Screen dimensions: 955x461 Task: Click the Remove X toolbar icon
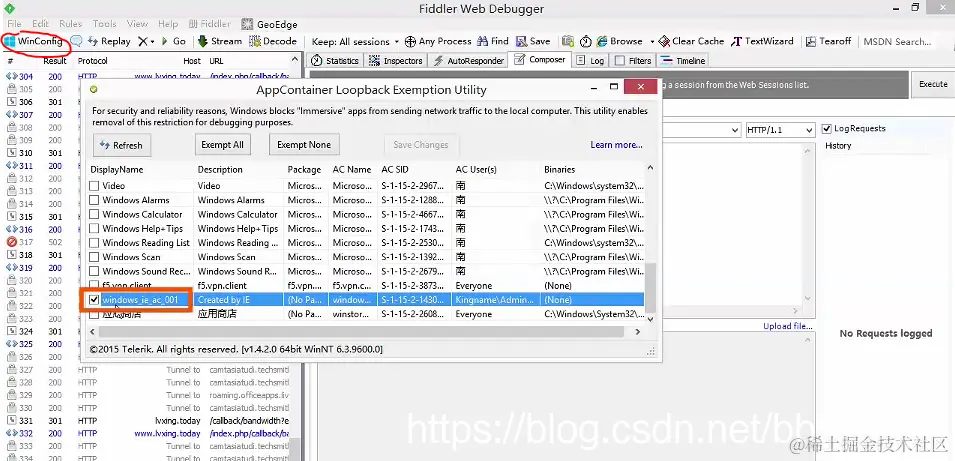click(143, 41)
